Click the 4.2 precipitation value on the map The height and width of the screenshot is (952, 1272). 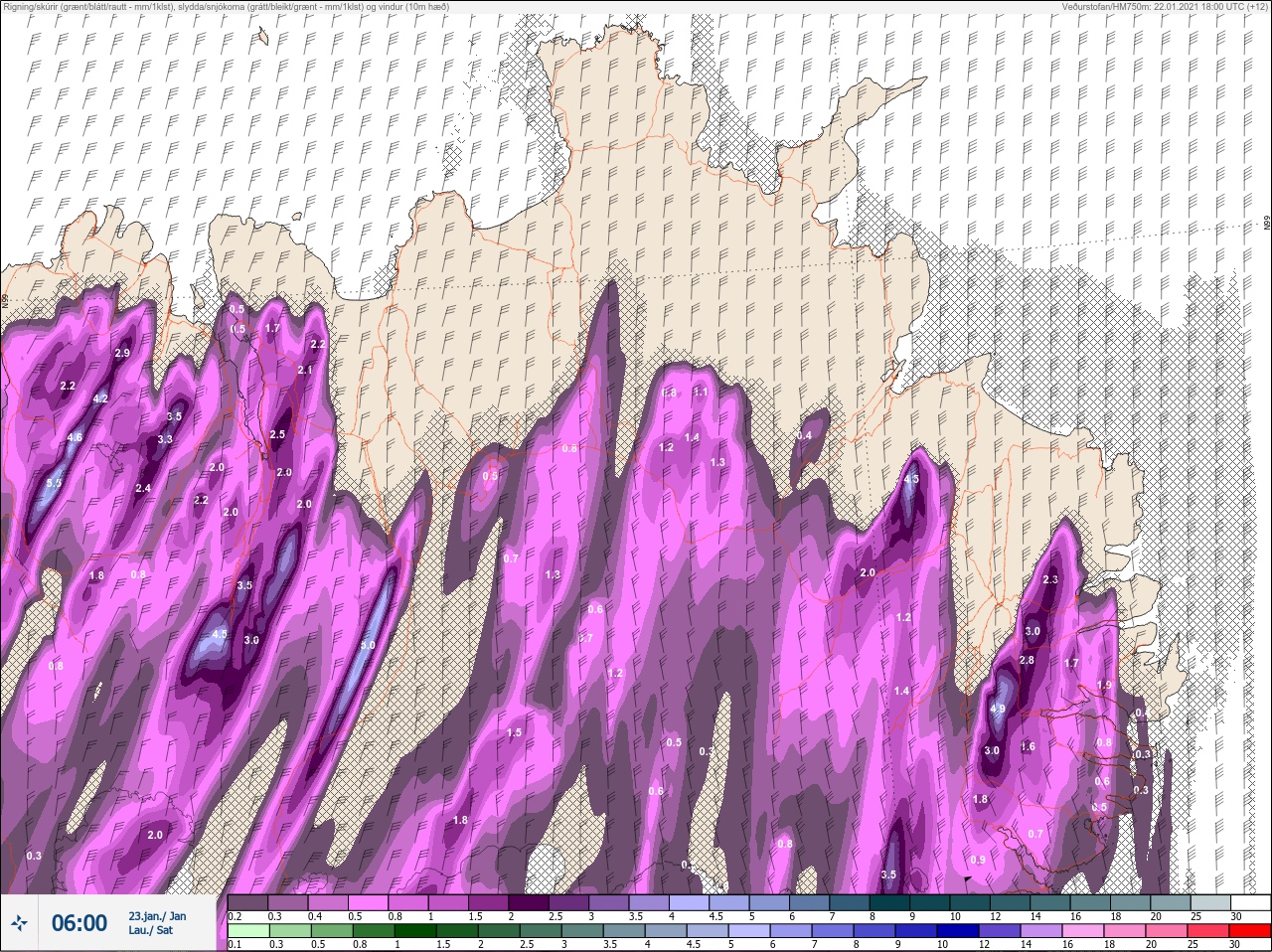100,398
